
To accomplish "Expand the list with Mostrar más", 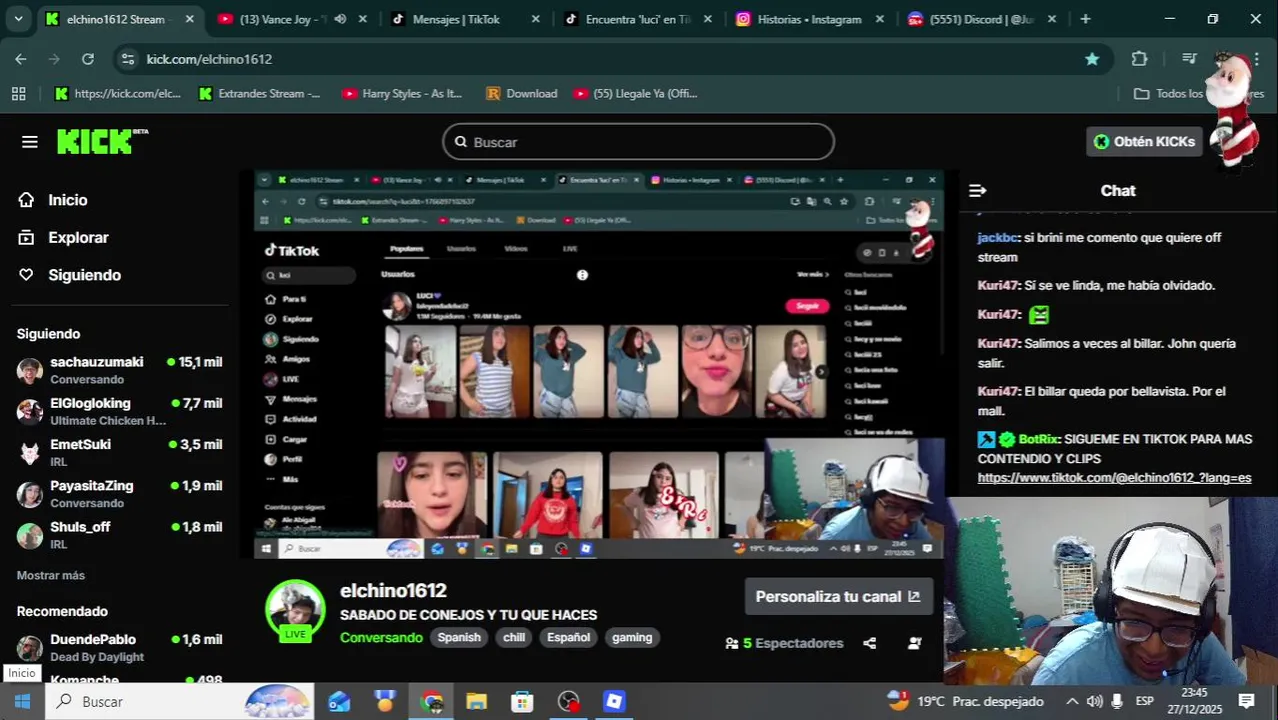I will pyautogui.click(x=51, y=575).
